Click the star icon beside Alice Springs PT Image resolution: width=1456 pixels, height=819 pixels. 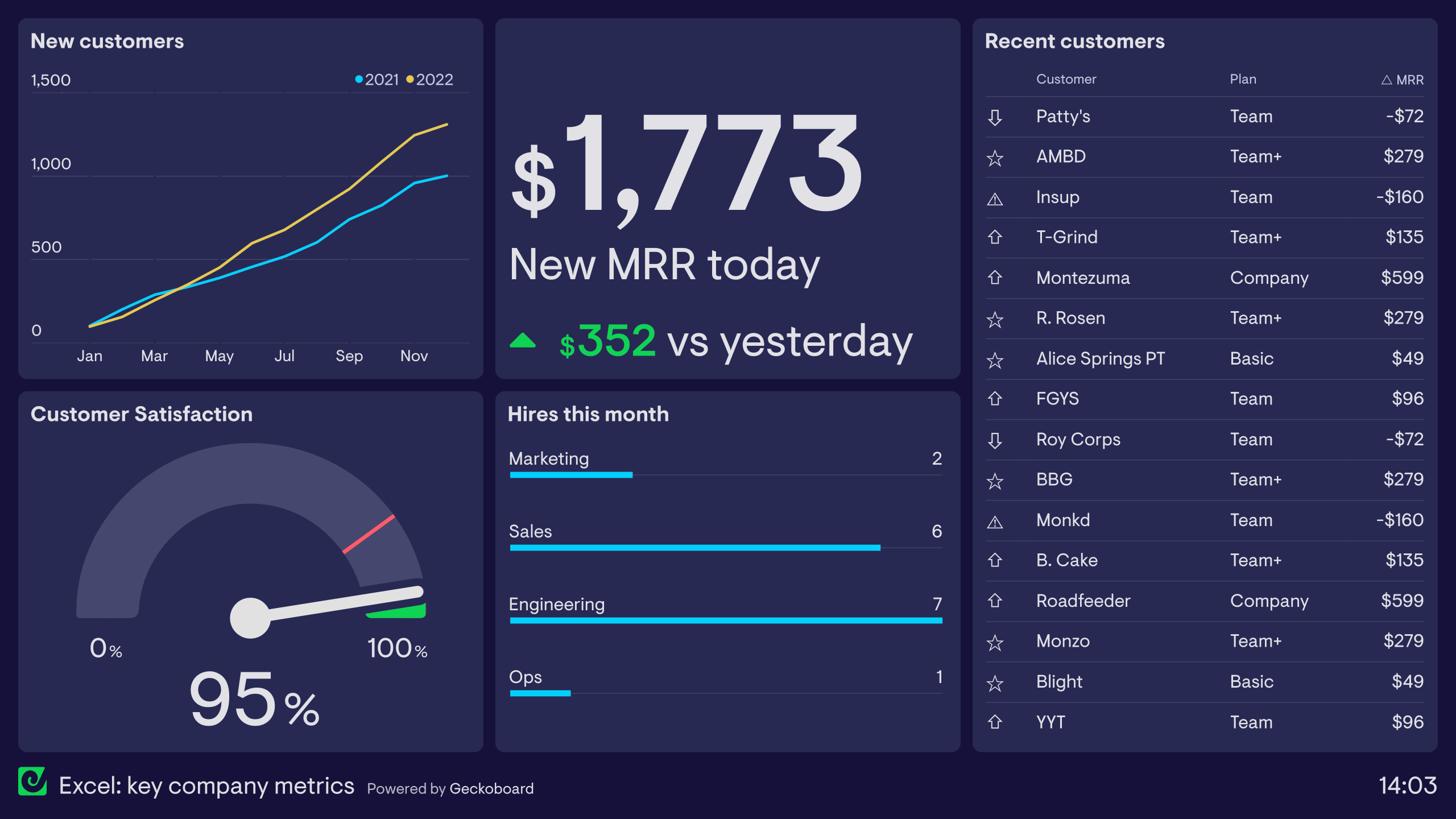click(x=995, y=359)
